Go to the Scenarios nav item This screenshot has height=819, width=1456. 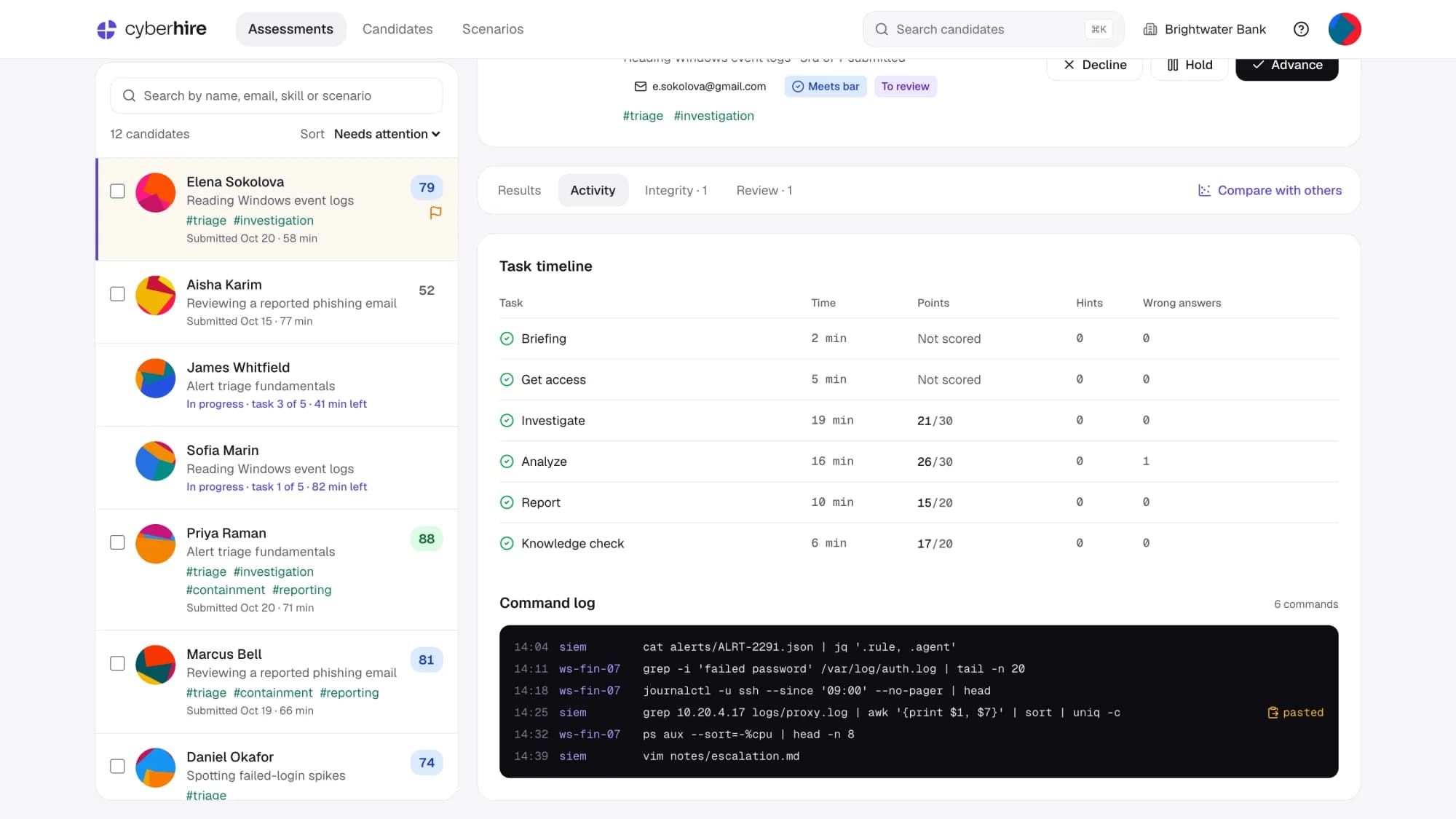click(x=493, y=29)
